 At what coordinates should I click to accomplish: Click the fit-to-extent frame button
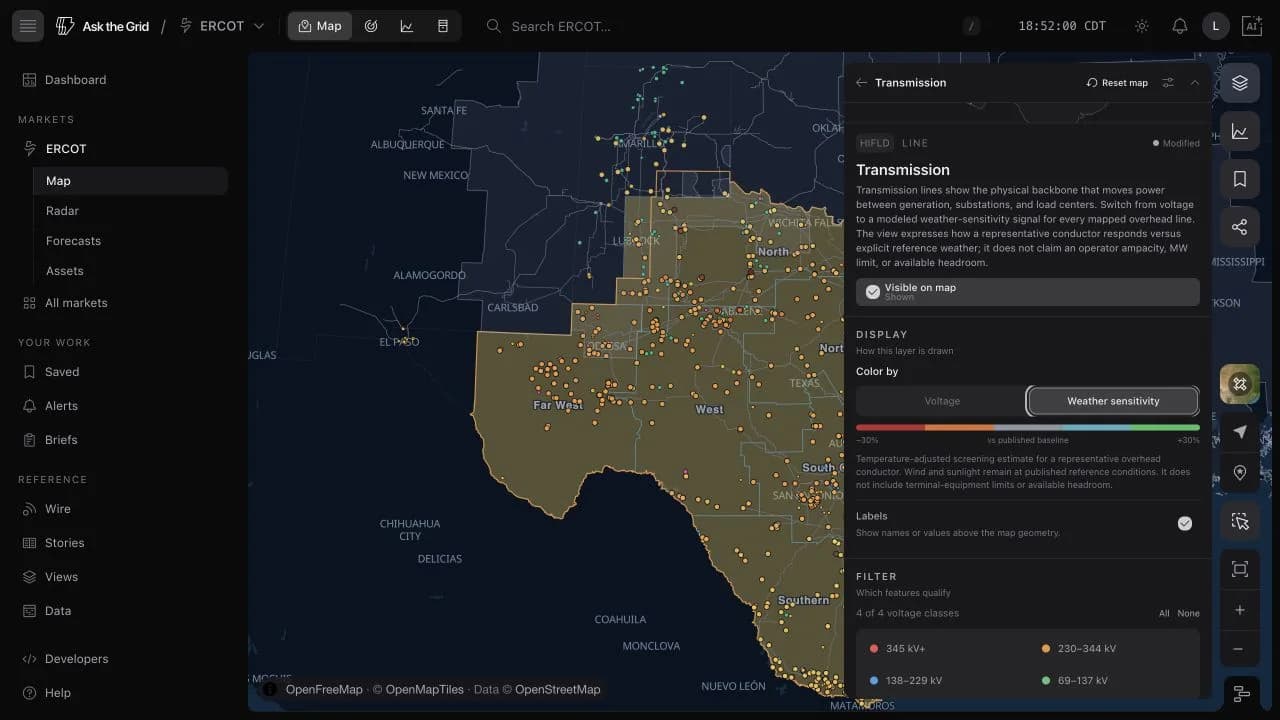(1240, 570)
